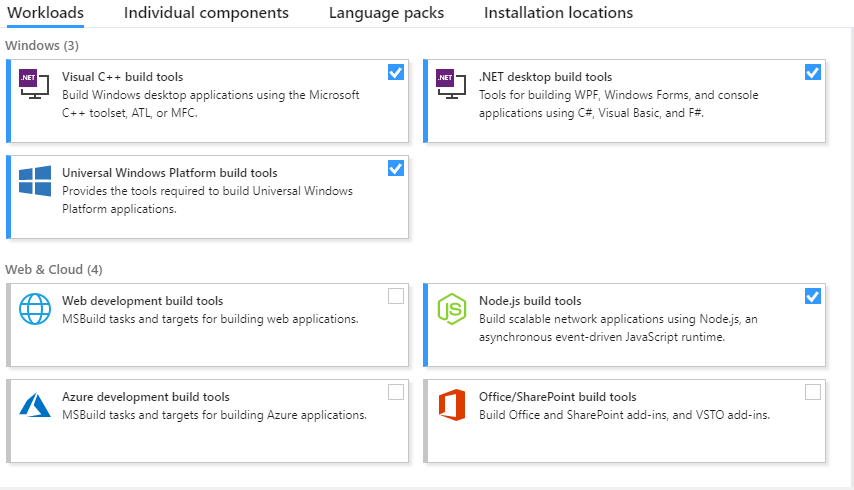The width and height of the screenshot is (854, 490).
Task: Click the Azure triangle logo icon
Action: click(x=35, y=405)
